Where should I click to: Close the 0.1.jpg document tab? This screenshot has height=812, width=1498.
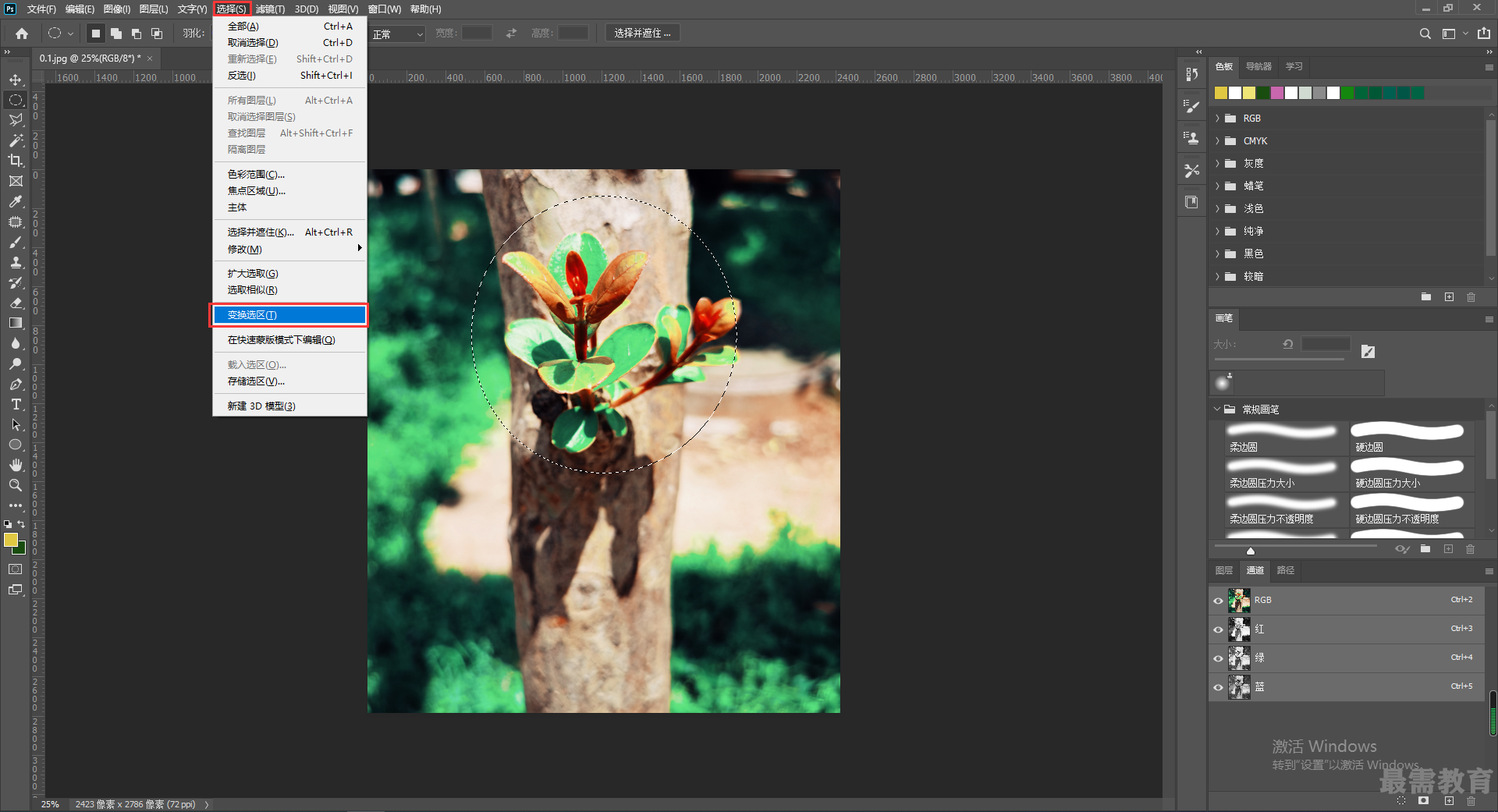[150, 59]
